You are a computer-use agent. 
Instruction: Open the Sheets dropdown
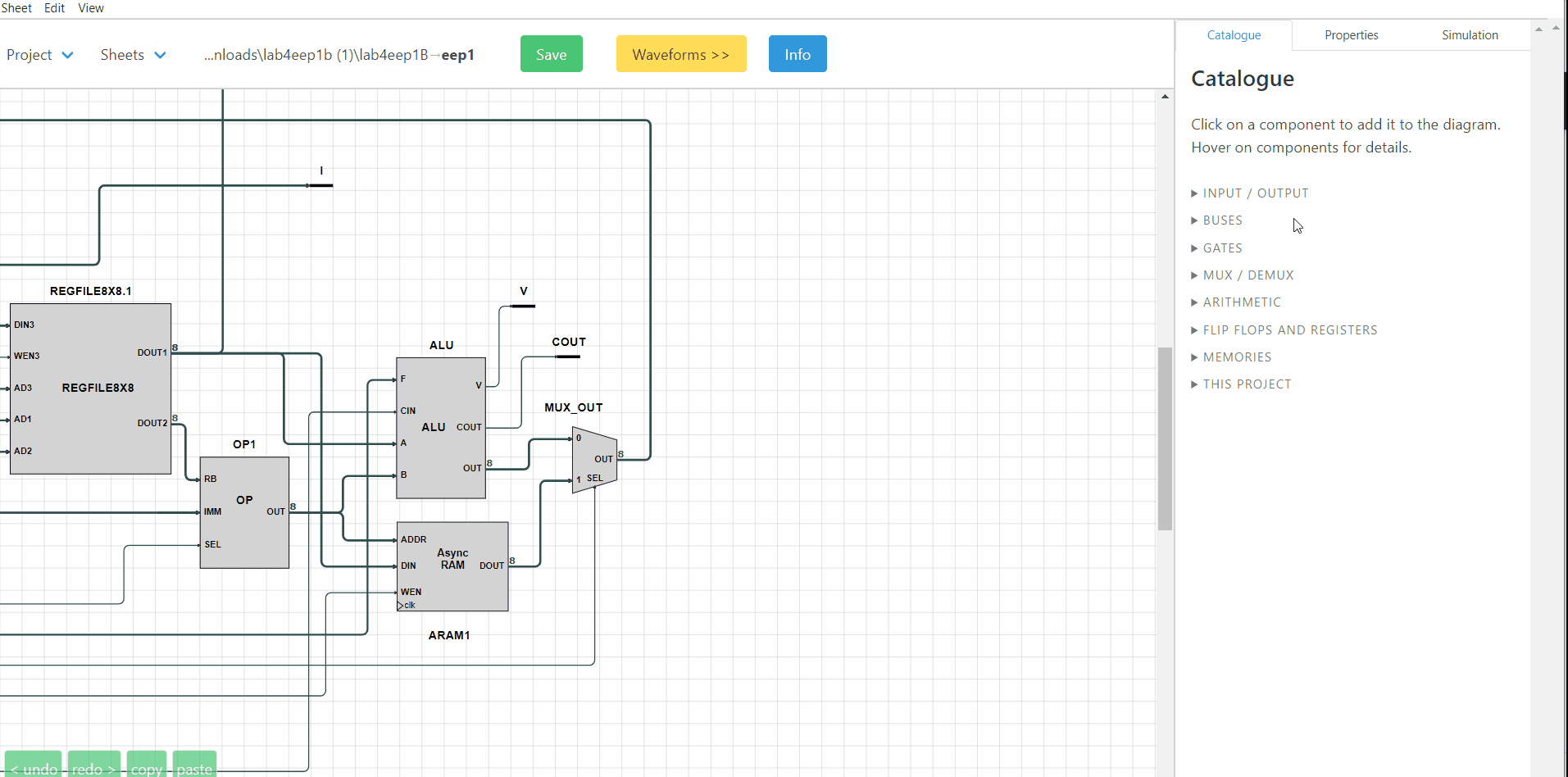[133, 55]
